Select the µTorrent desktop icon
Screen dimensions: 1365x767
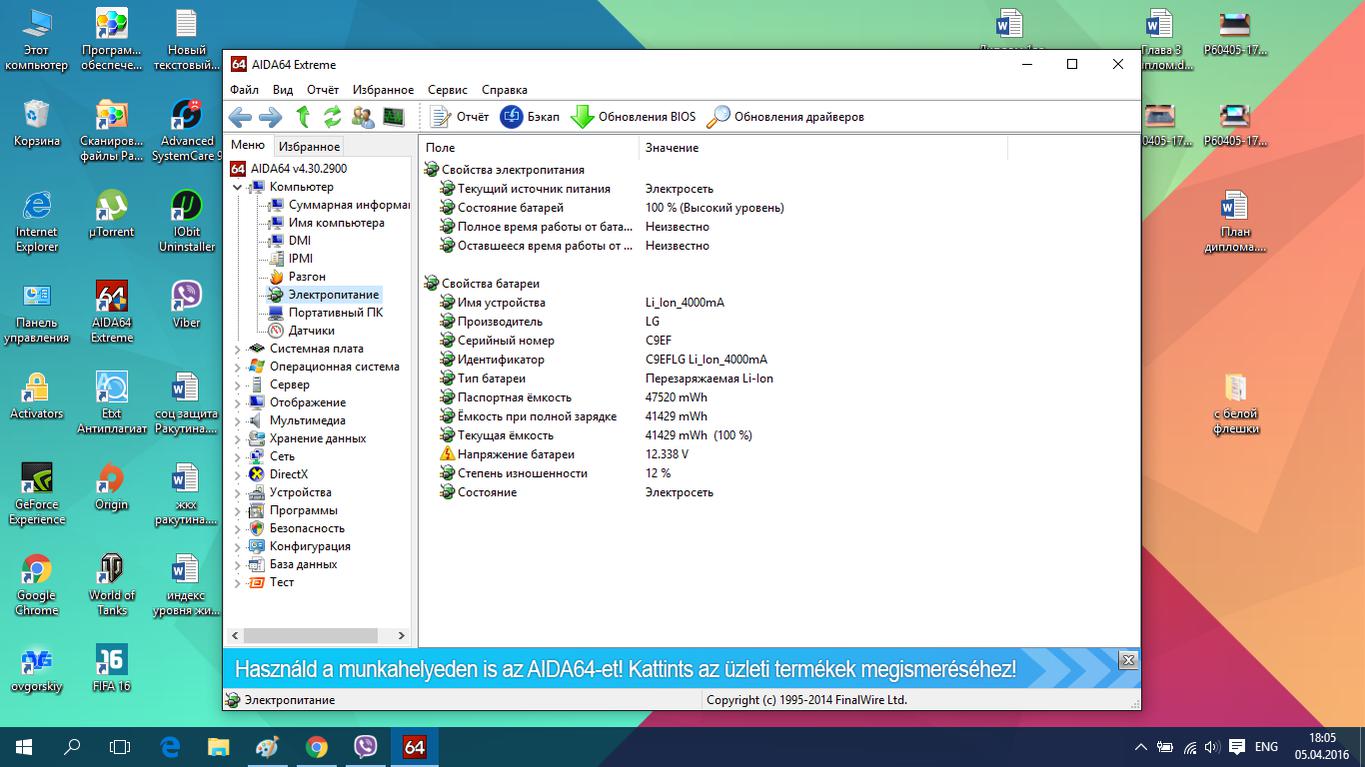tap(111, 214)
